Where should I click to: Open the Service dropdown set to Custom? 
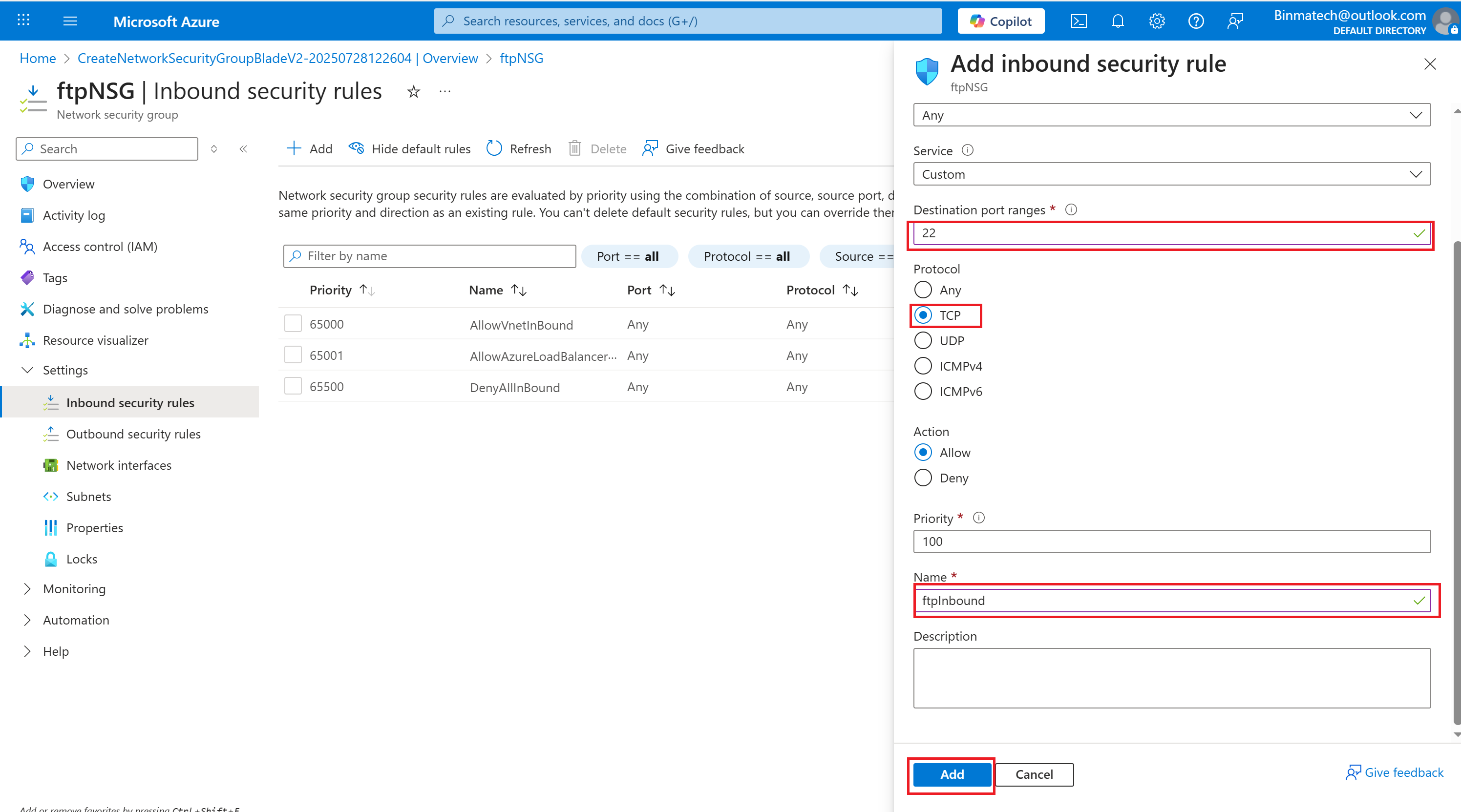pyautogui.click(x=1171, y=174)
